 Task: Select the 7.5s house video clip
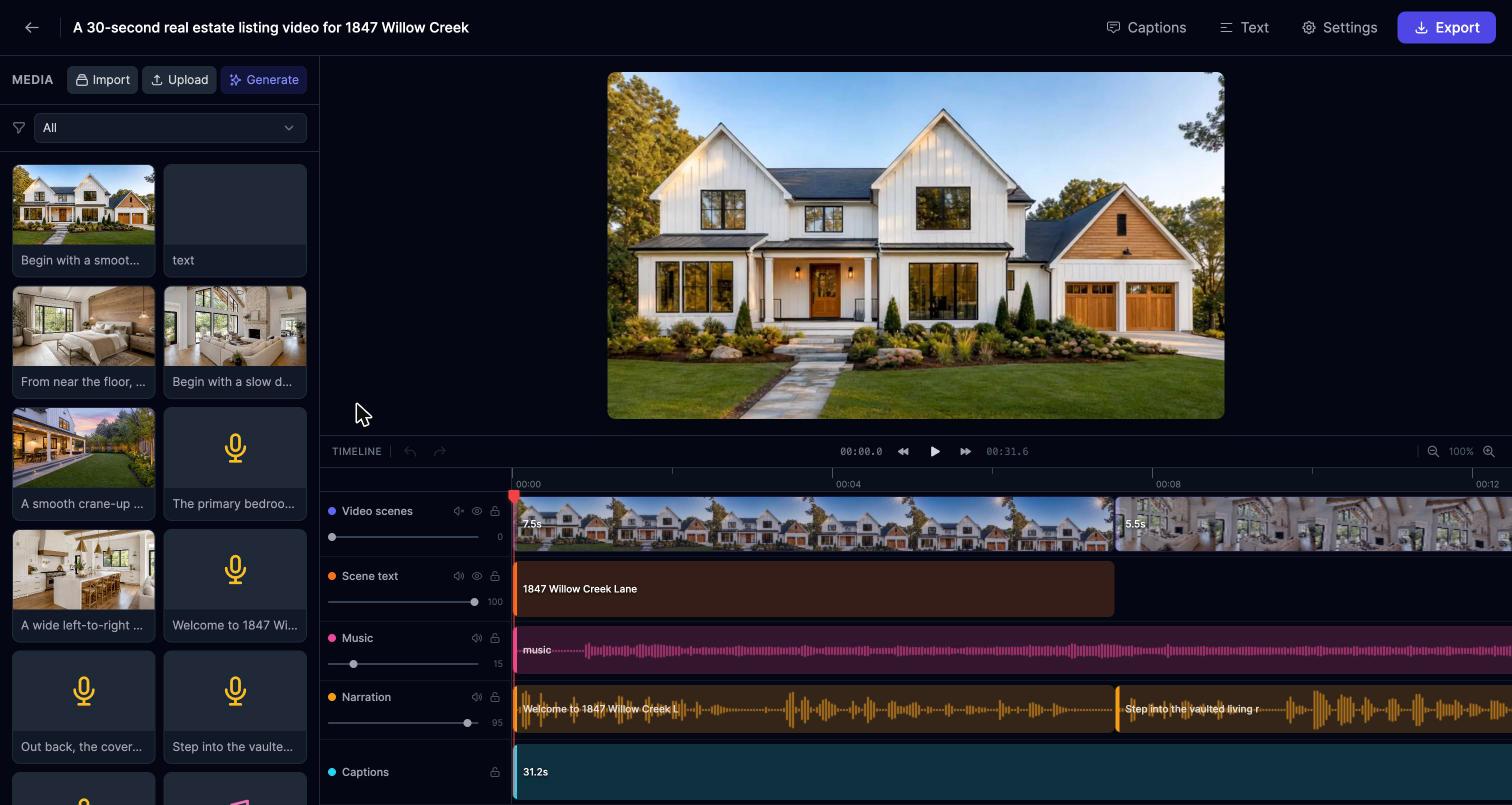pos(814,524)
